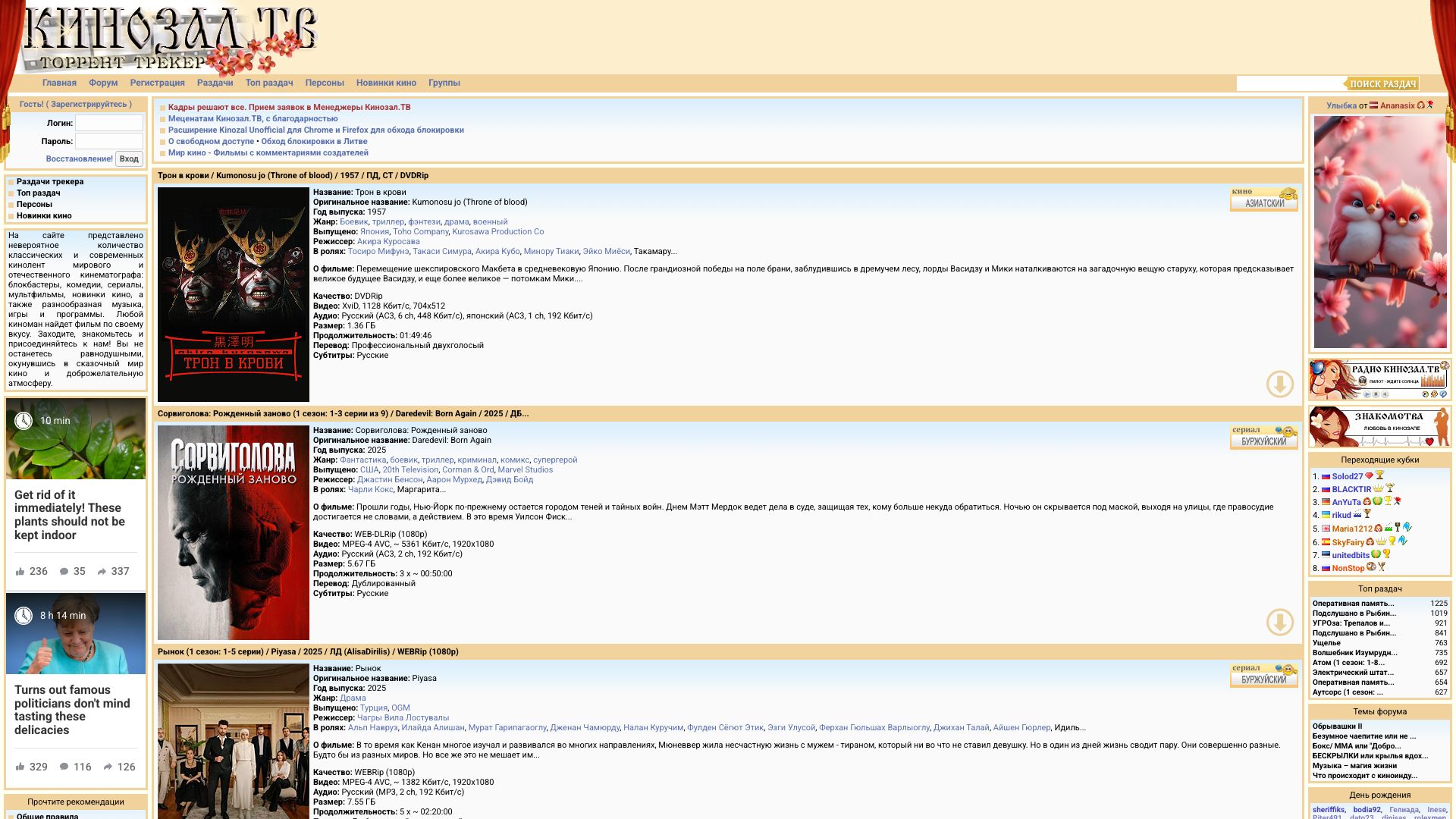
Task: Click the Вход login button
Action: [x=129, y=159]
